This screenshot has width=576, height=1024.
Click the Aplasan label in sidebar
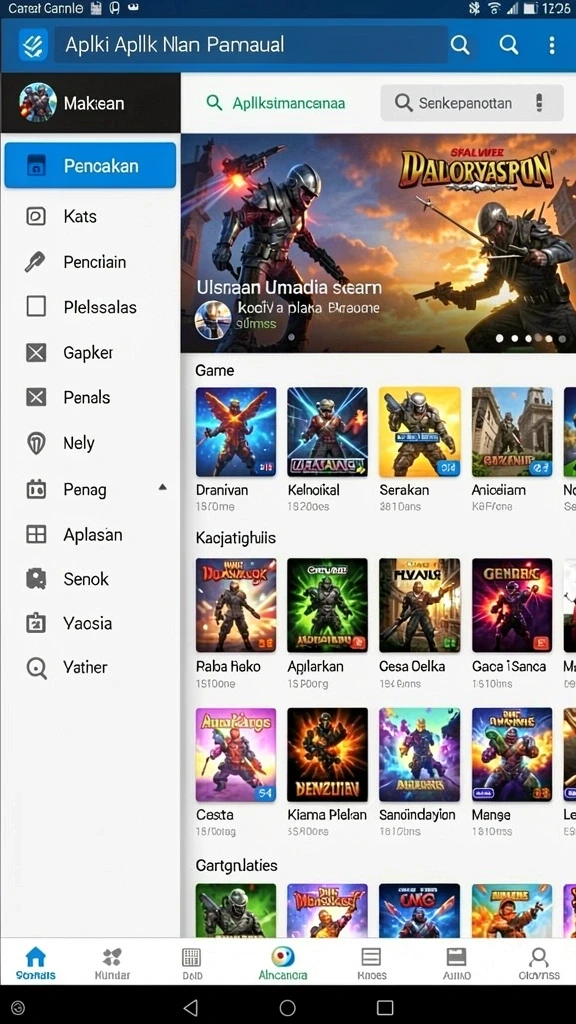click(x=93, y=534)
